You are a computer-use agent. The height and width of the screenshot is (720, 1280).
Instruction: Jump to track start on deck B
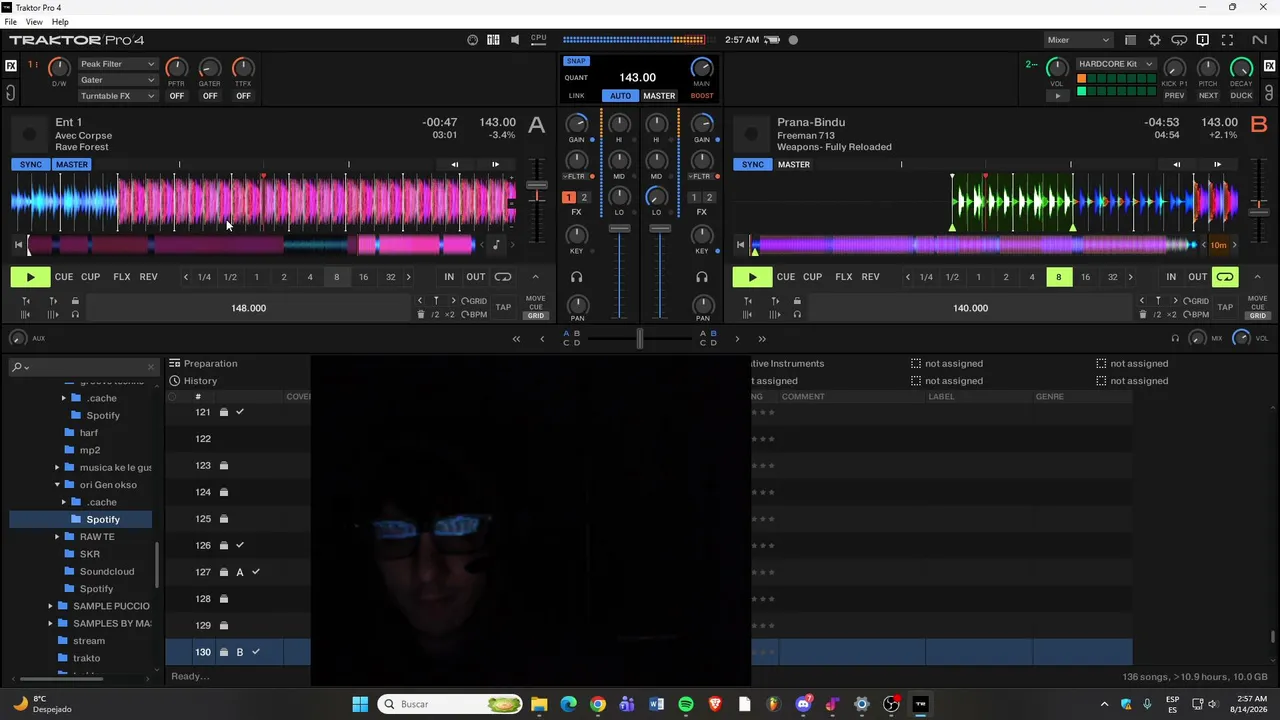740,244
